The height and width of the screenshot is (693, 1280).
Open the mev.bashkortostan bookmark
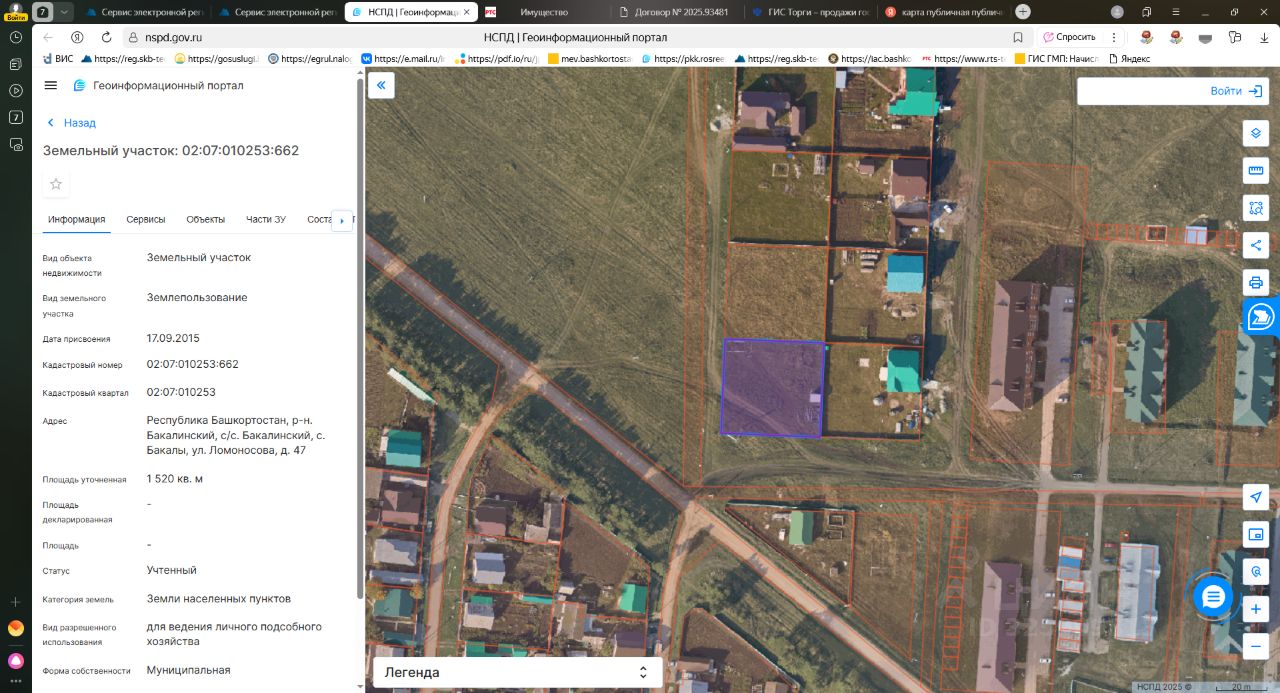click(590, 59)
